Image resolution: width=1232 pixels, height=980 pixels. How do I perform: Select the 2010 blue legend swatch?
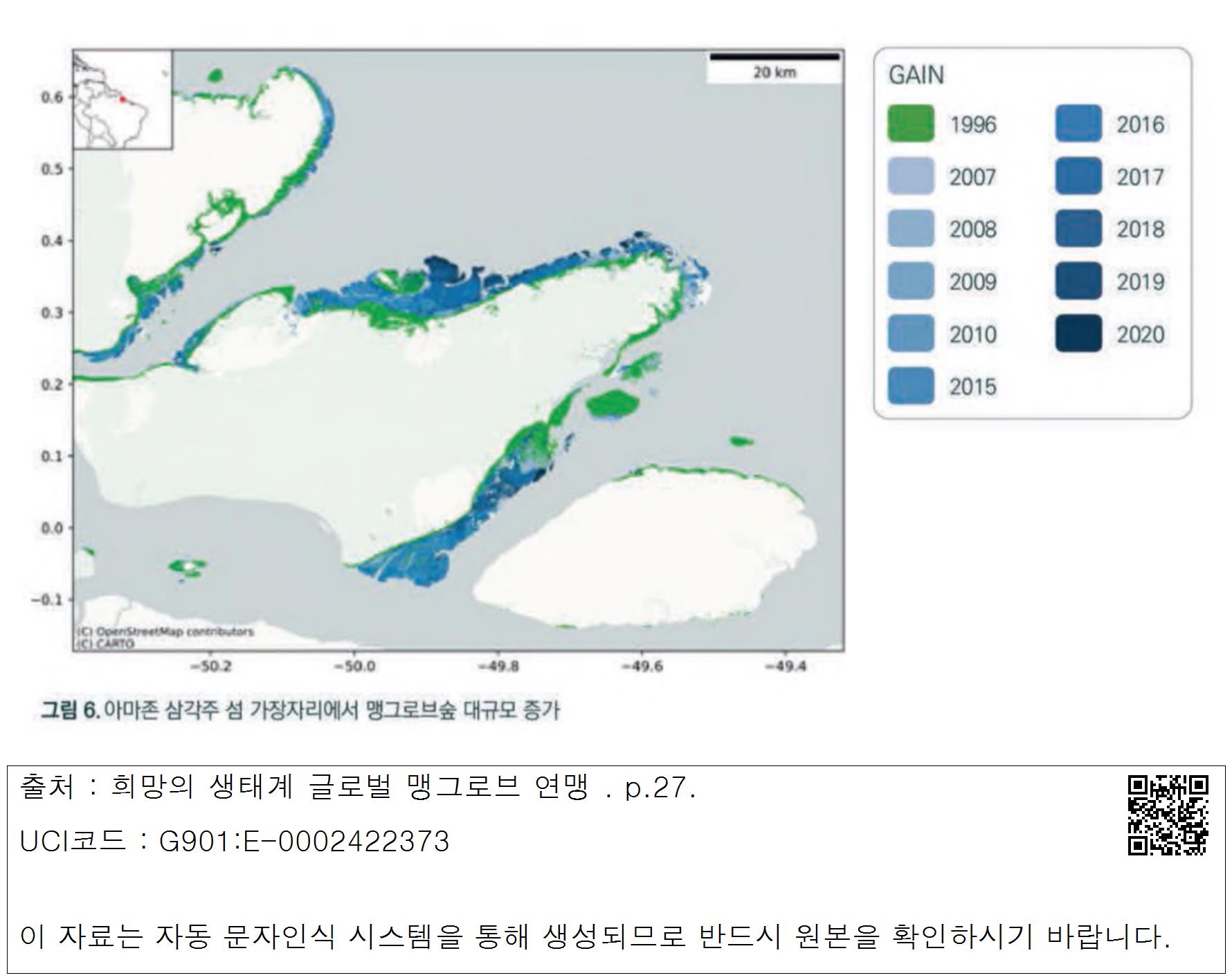[x=910, y=334]
